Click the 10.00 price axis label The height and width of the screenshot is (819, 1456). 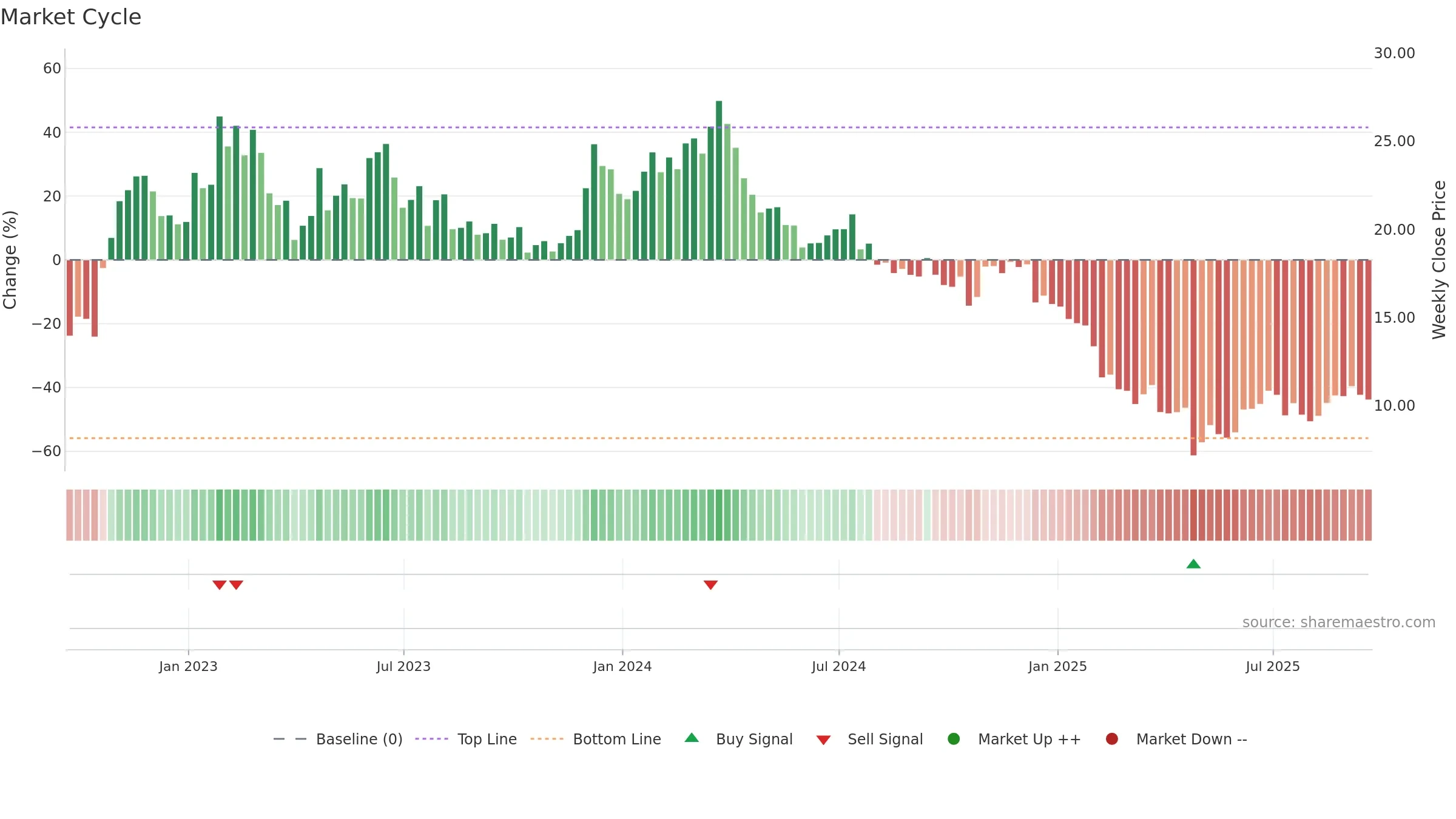tap(1394, 405)
